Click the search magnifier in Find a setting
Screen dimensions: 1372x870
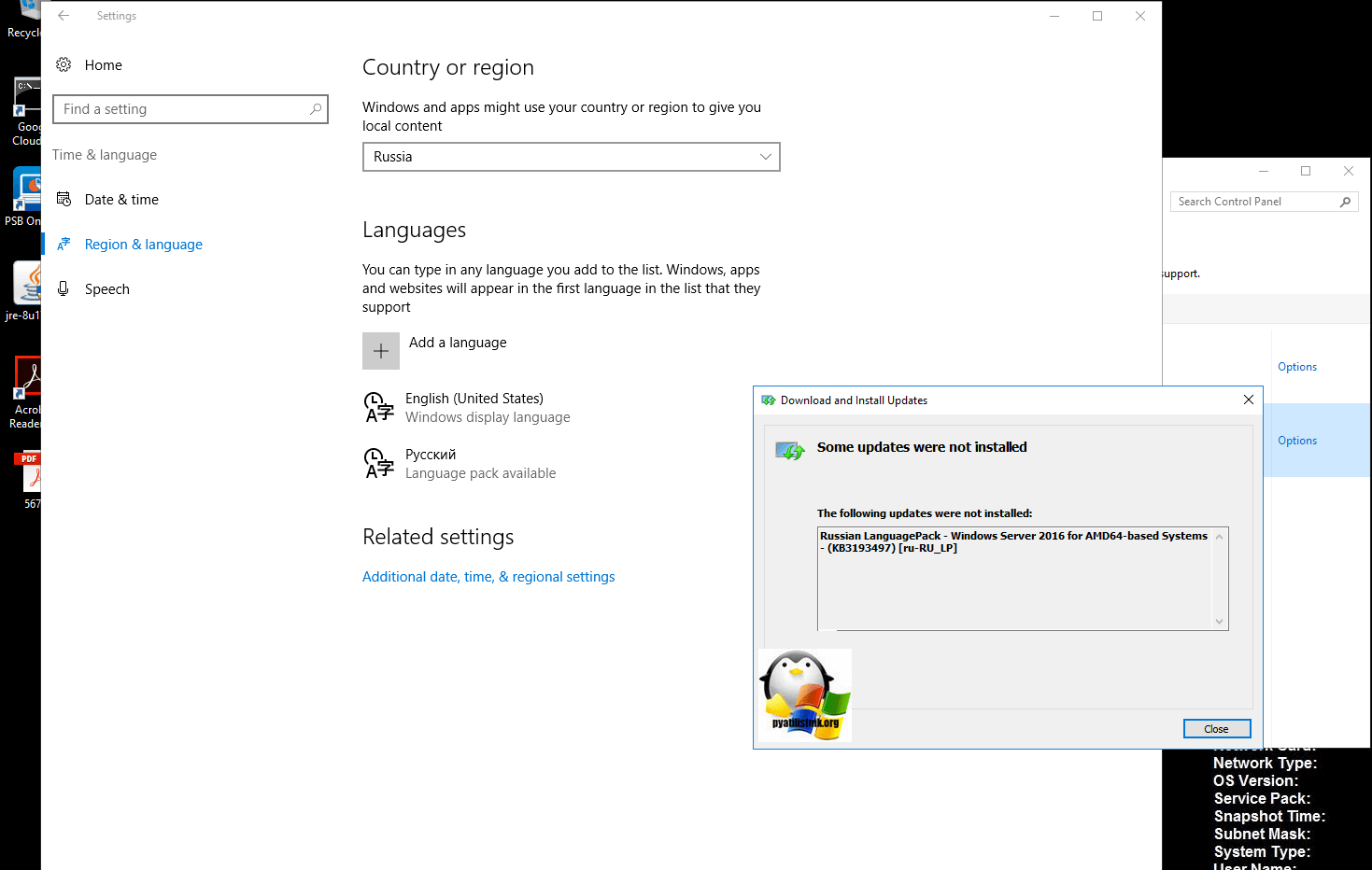316,109
